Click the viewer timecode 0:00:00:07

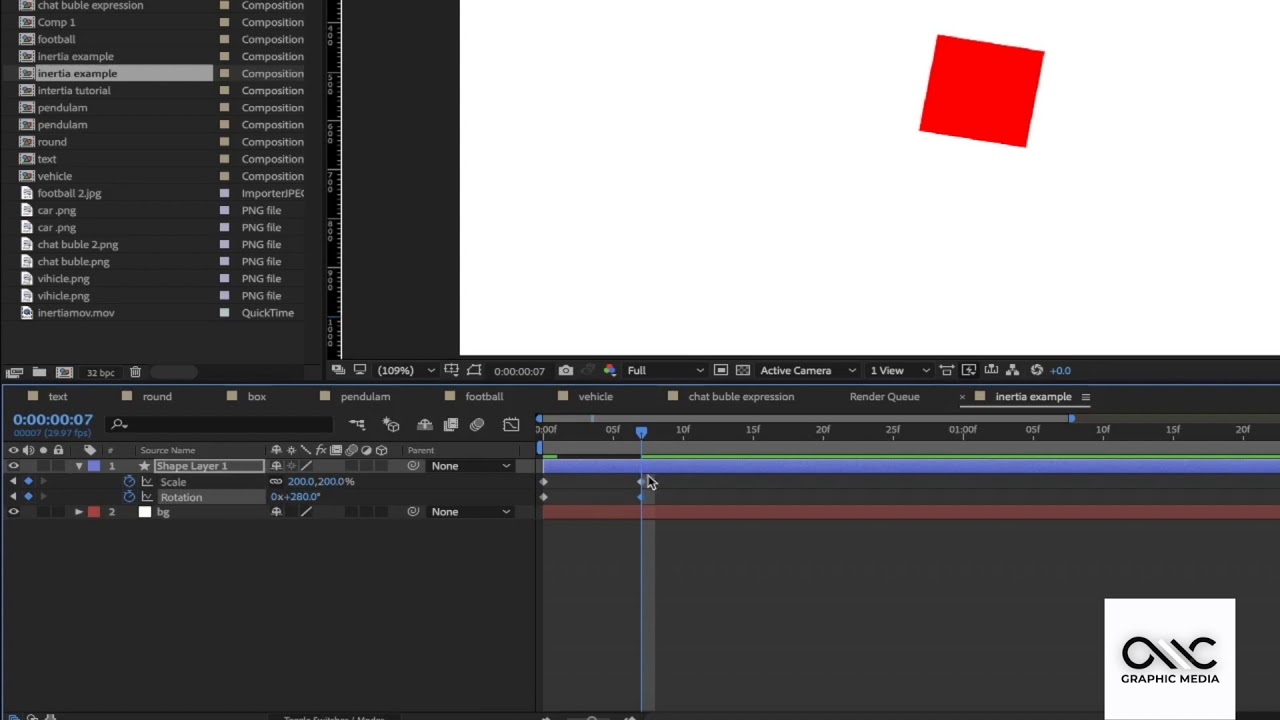[x=519, y=371]
